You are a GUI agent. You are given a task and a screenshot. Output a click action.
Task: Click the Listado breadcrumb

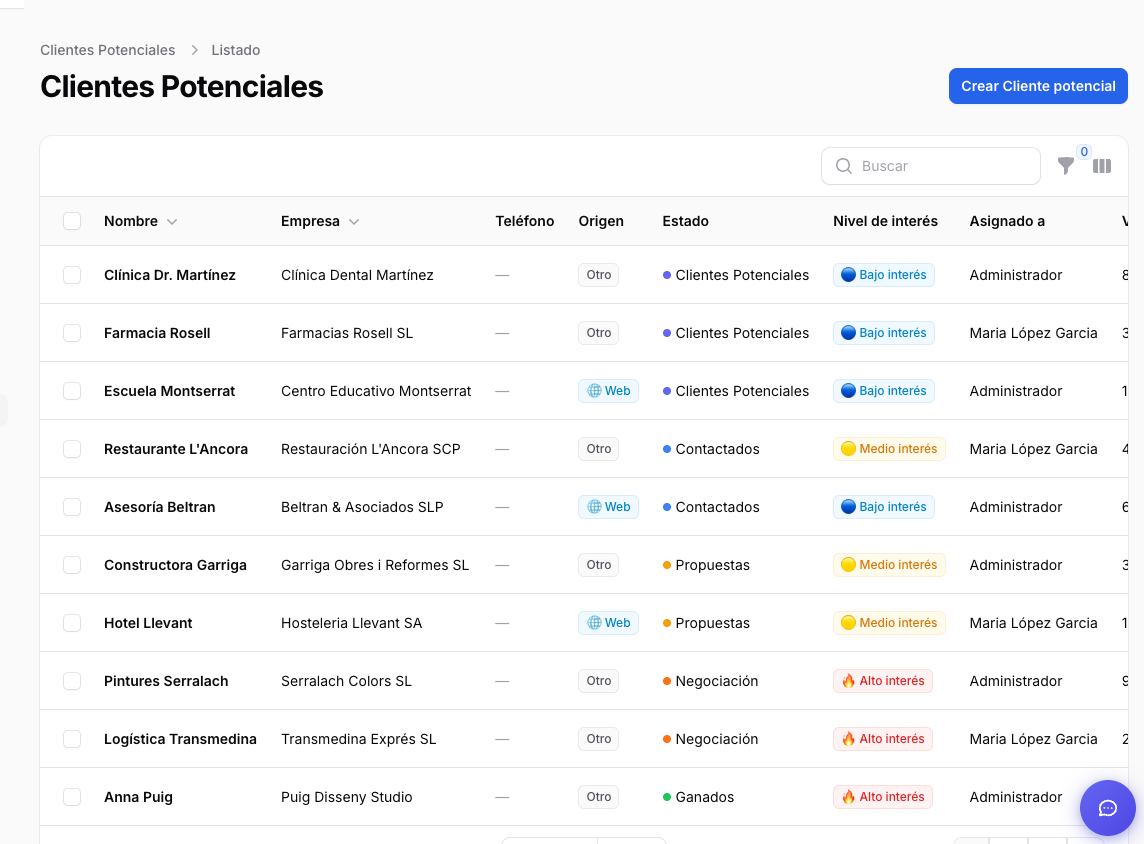(236, 50)
